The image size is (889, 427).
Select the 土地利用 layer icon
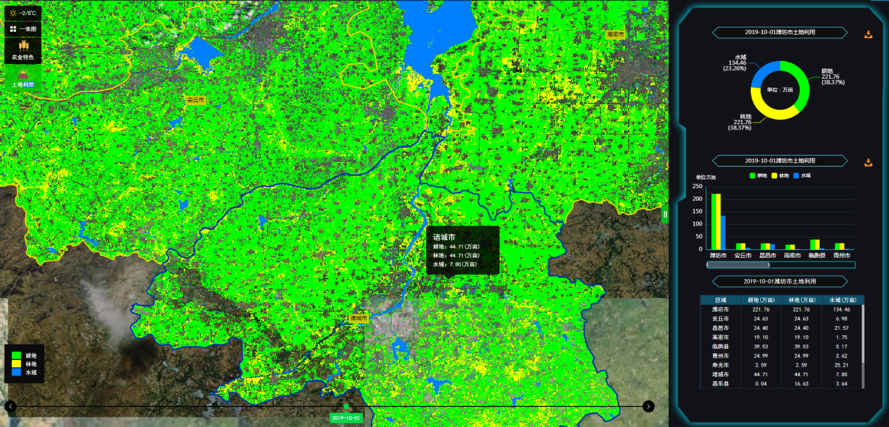click(x=21, y=76)
